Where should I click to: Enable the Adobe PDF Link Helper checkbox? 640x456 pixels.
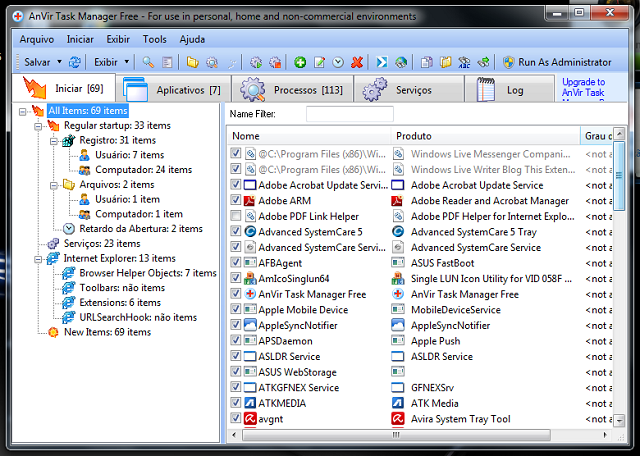click(x=236, y=216)
